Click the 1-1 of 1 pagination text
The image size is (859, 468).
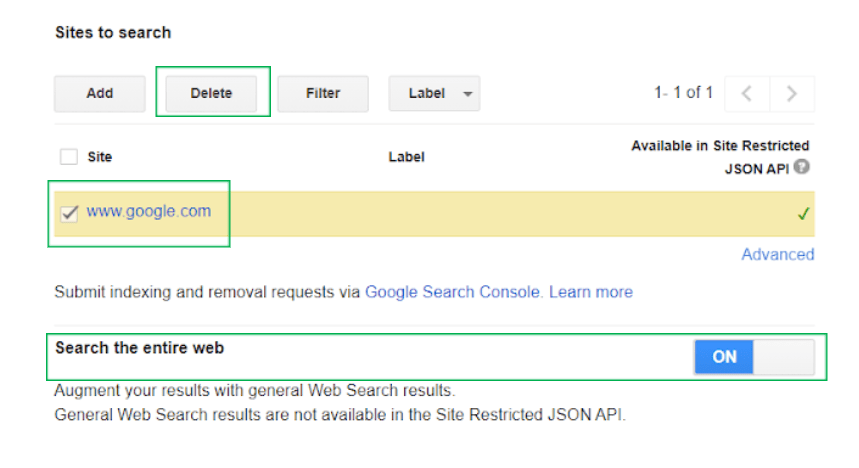683,93
